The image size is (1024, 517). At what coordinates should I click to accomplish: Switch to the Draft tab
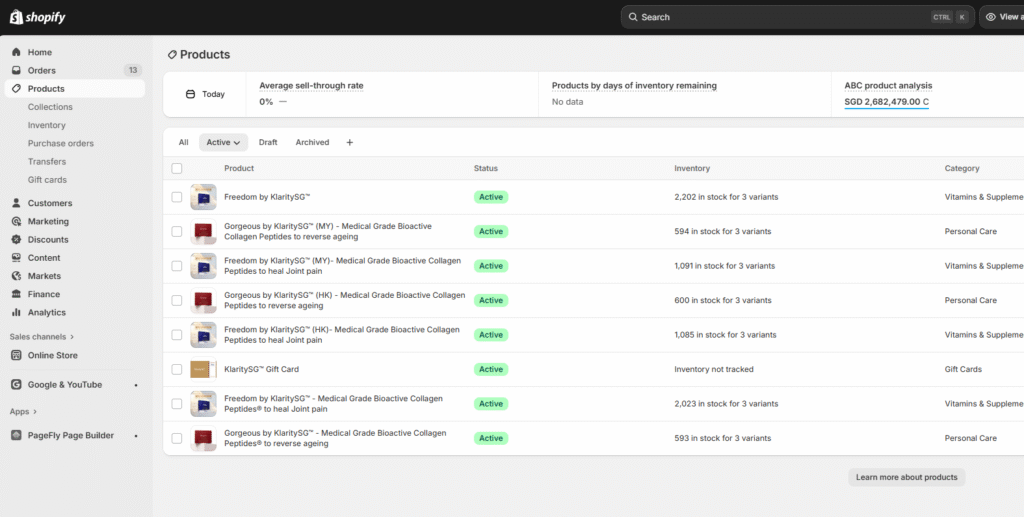tap(268, 142)
